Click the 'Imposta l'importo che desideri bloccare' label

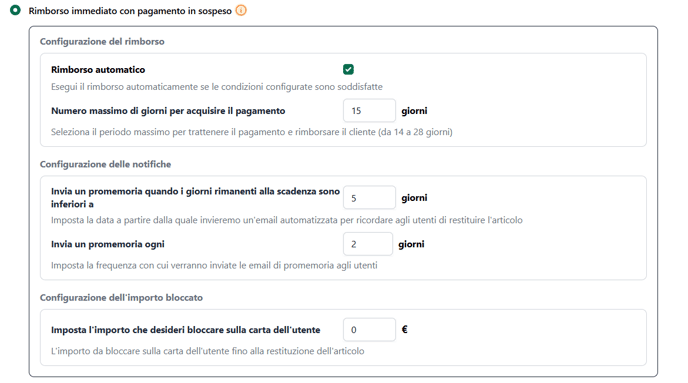coord(186,330)
